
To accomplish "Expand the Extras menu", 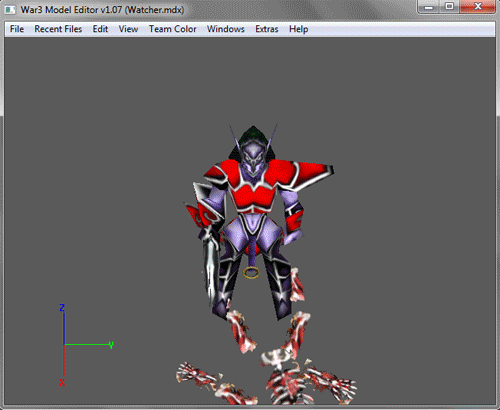I will pos(267,29).
